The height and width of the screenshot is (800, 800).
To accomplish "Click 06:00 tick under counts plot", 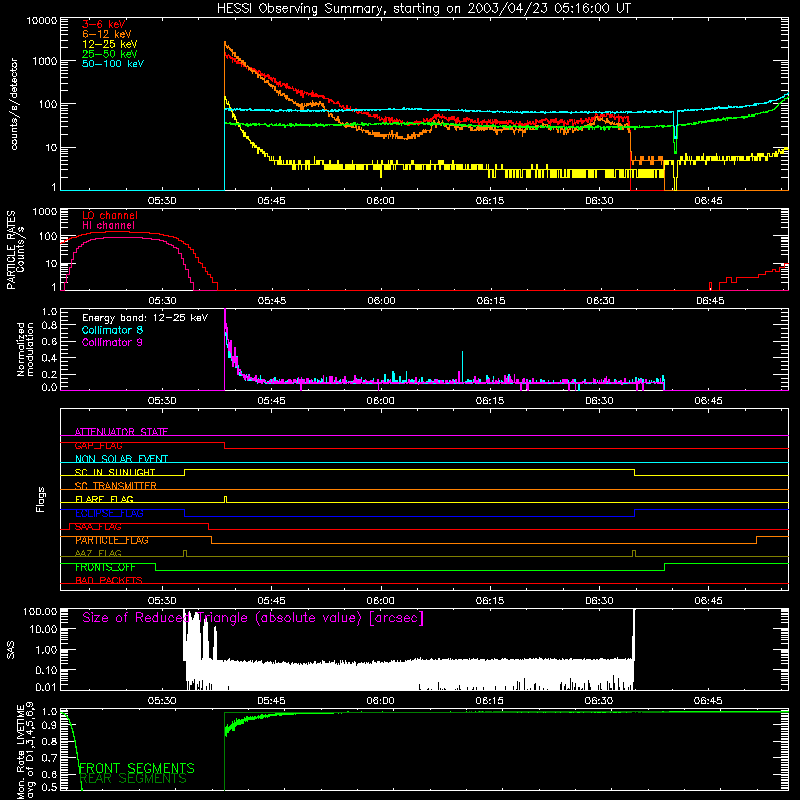I will (381, 201).
